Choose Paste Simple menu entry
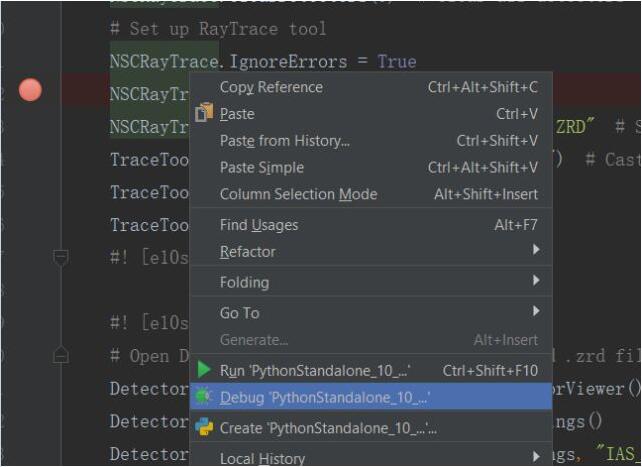Viewport: 642px width, 467px height. click(x=261, y=168)
